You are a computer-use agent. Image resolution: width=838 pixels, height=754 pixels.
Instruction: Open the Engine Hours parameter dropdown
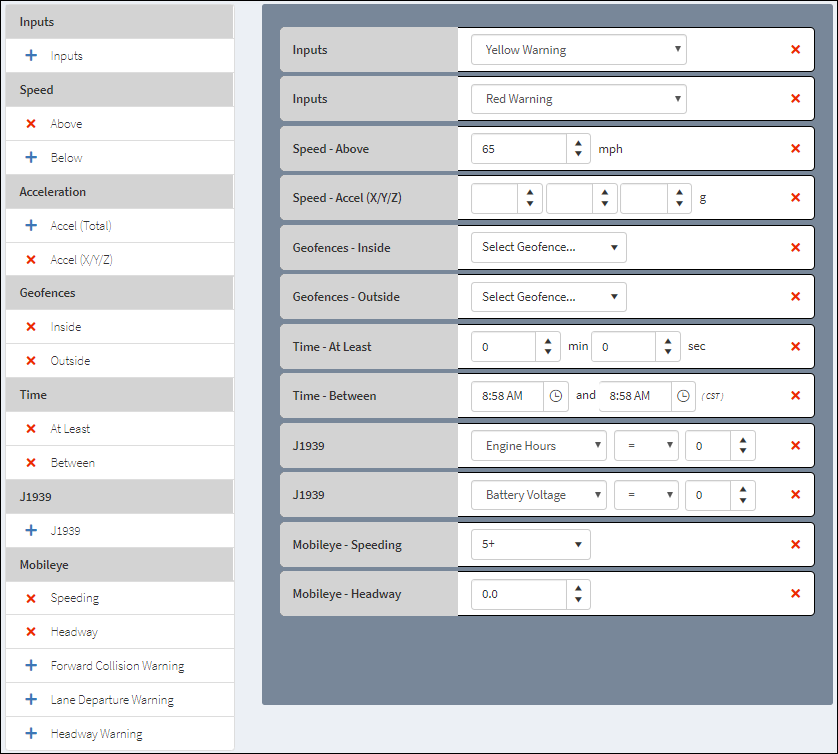(x=539, y=446)
